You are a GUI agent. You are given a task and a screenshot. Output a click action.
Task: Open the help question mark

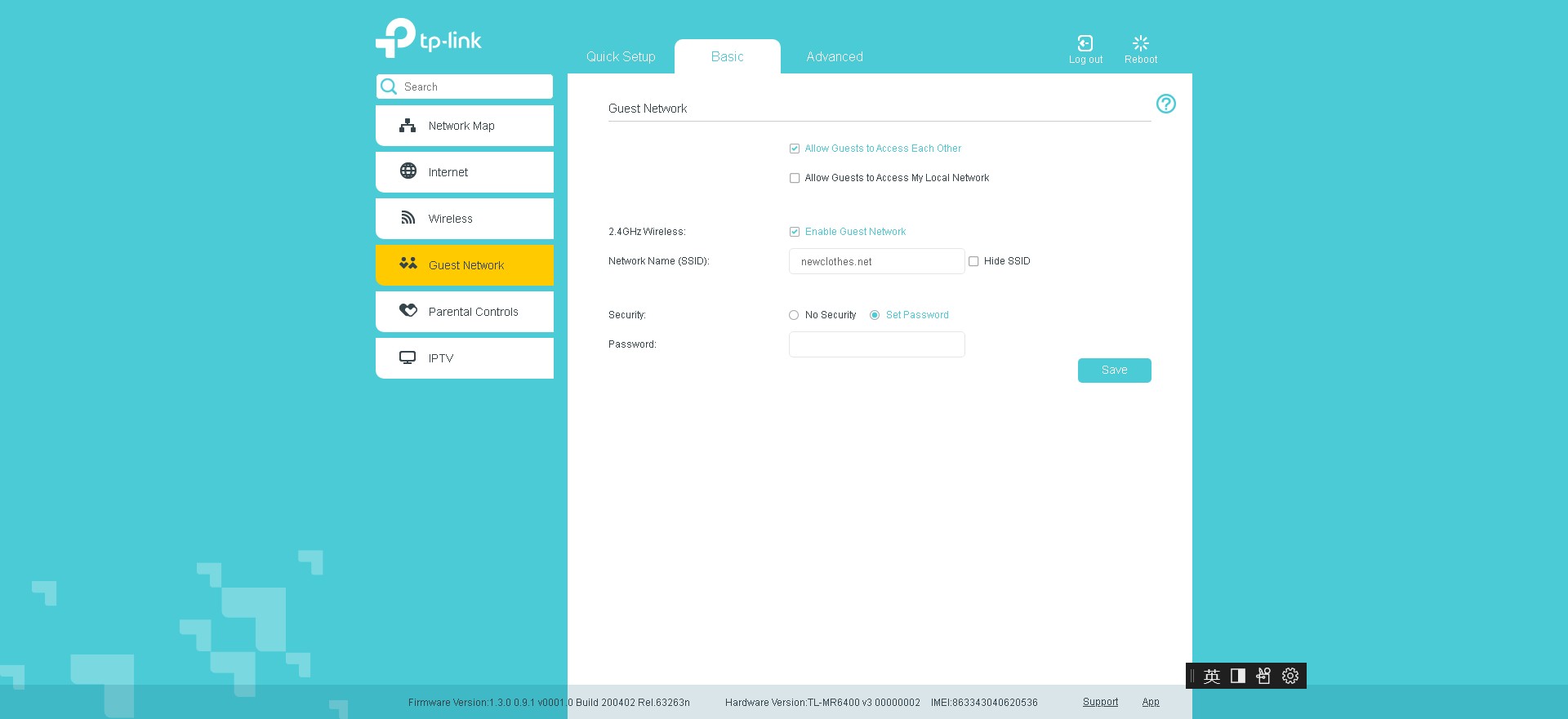pyautogui.click(x=1166, y=104)
